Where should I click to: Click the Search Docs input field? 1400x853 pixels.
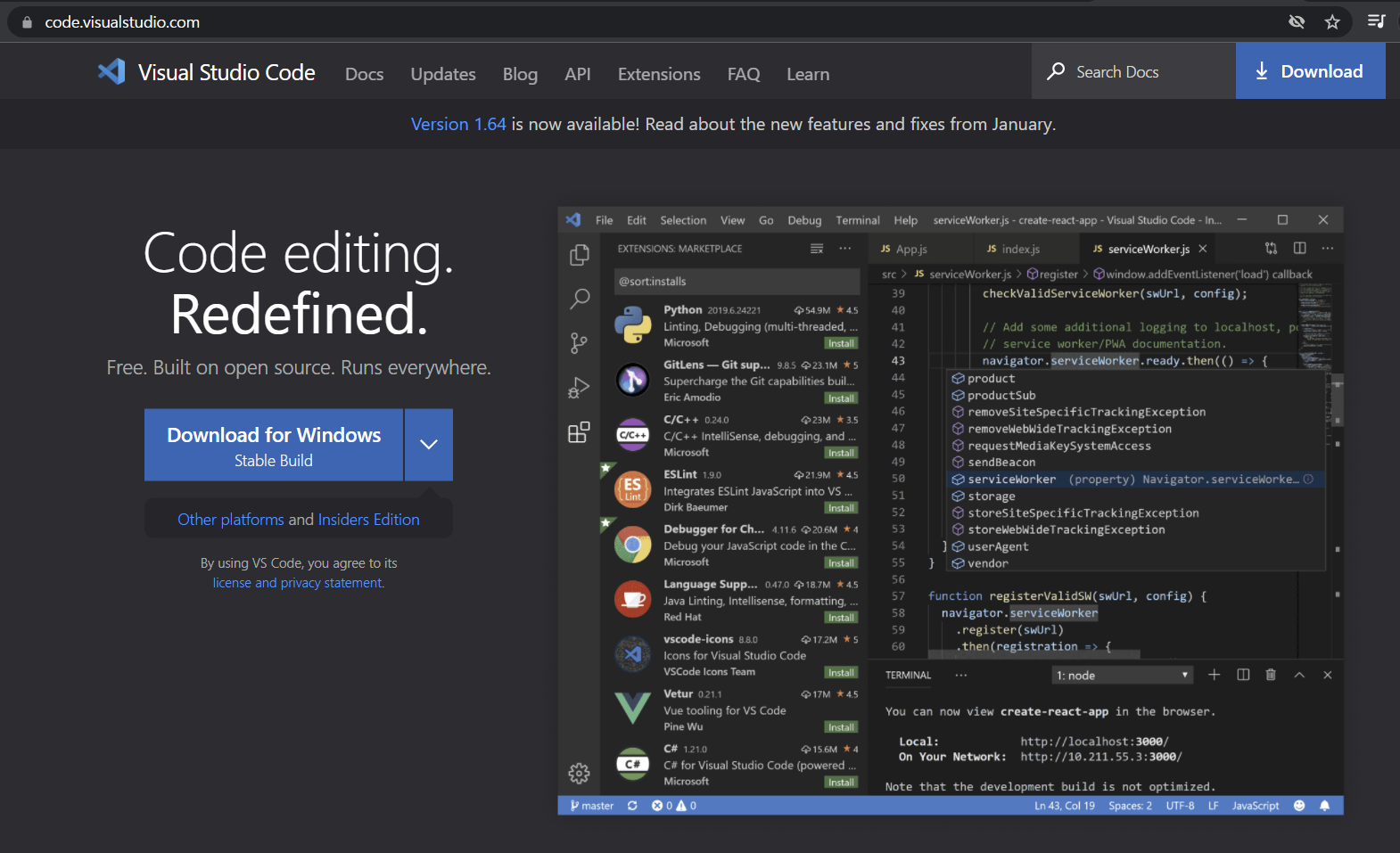[1133, 71]
